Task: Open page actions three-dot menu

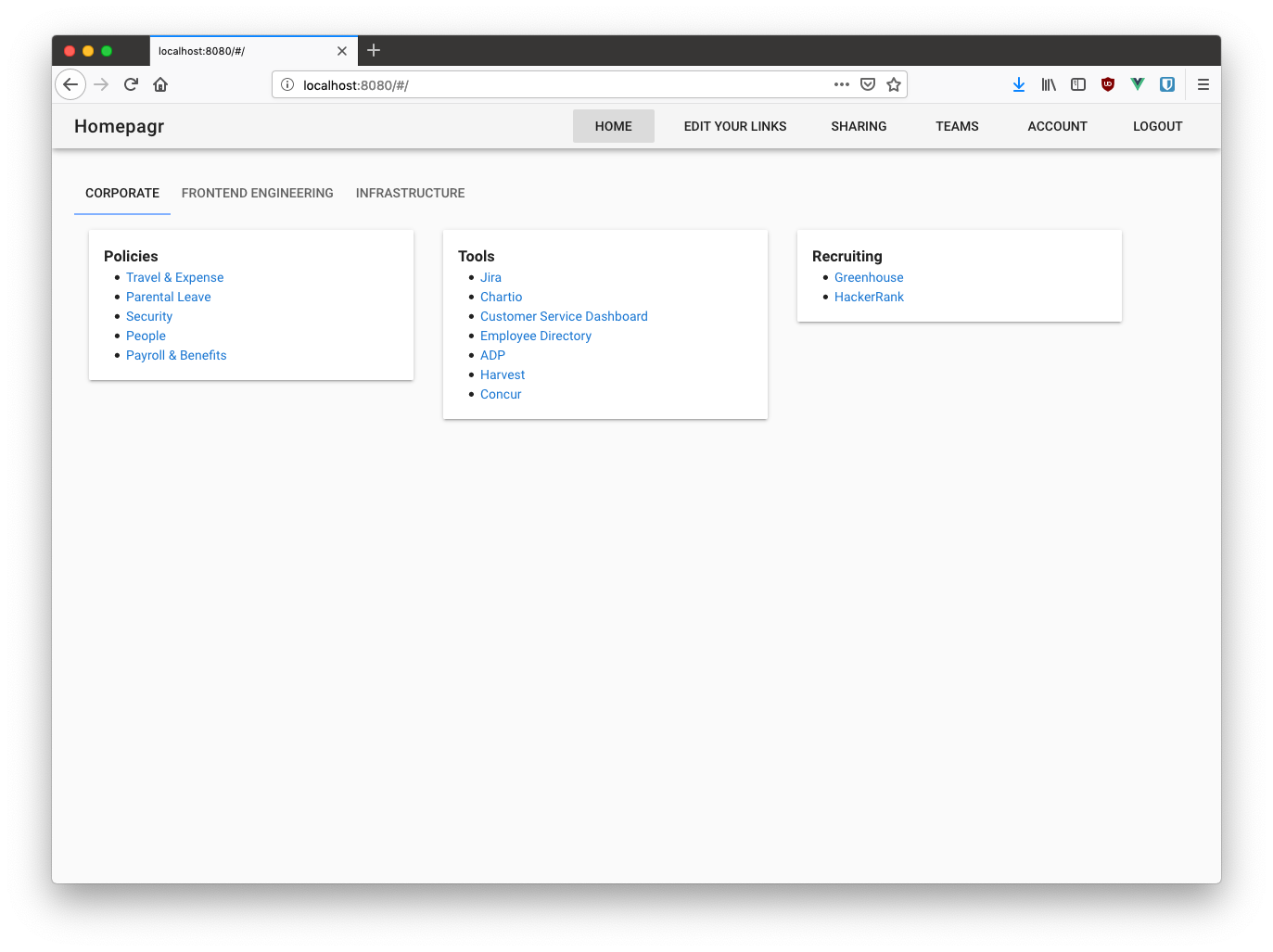Action: coord(842,84)
